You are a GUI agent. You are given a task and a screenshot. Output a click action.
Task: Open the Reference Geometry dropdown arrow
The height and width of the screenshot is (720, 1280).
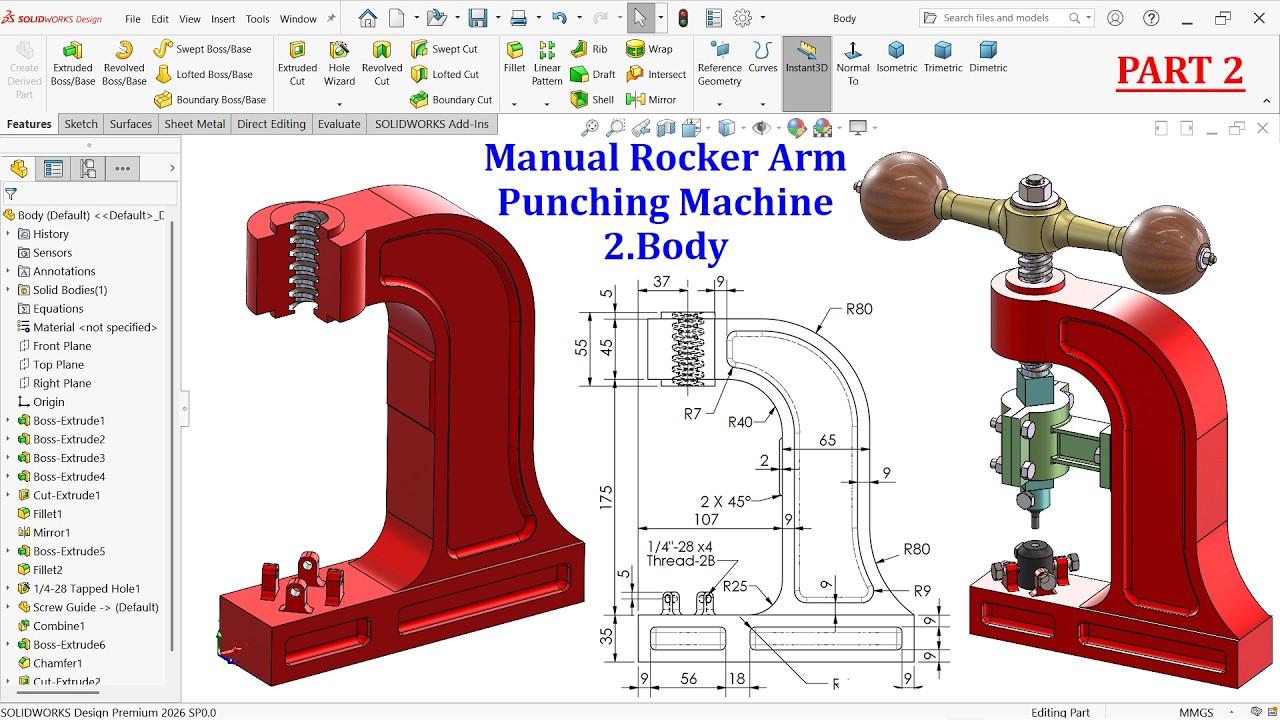pos(720,104)
